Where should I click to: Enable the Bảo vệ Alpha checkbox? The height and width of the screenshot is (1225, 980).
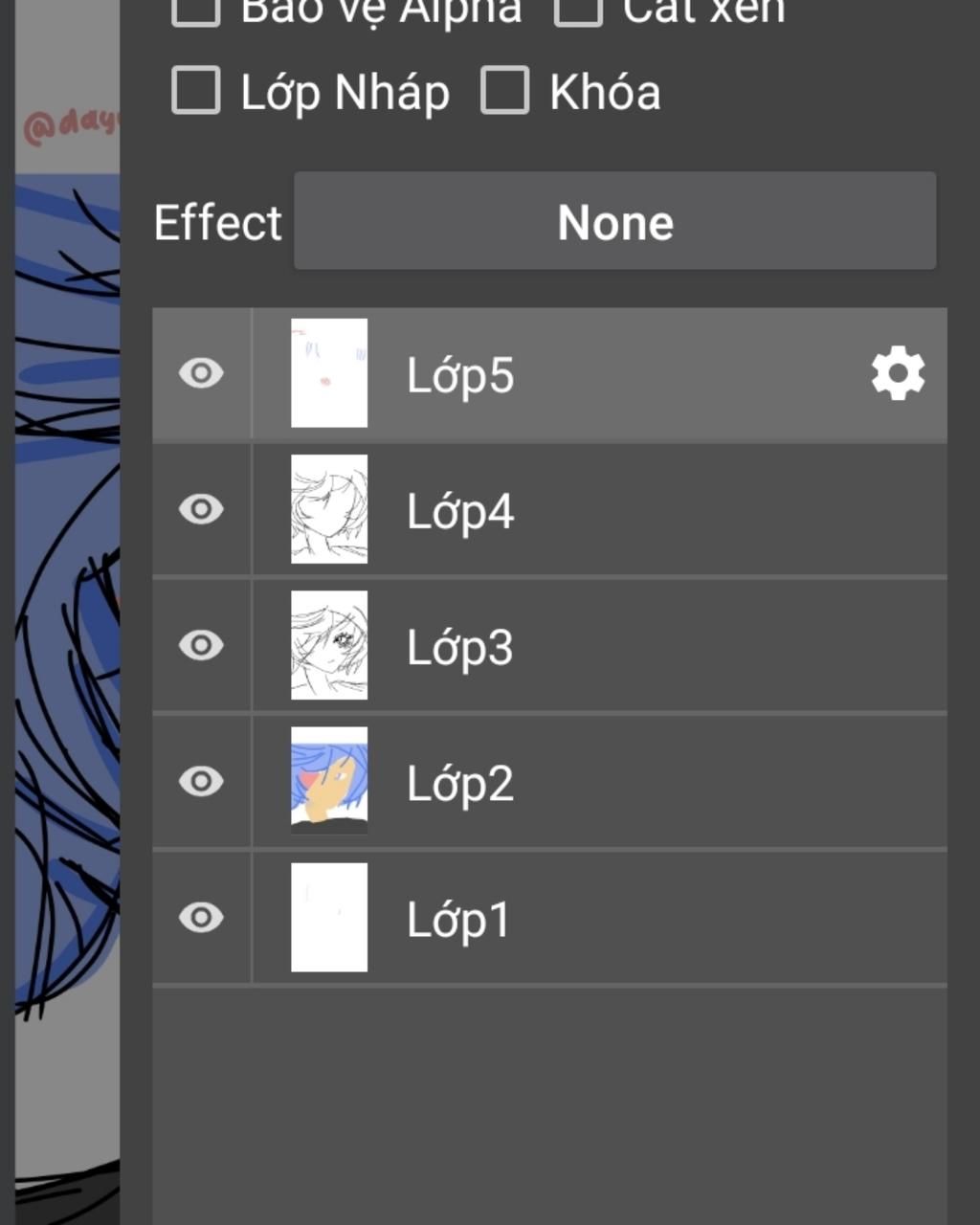[196, 10]
